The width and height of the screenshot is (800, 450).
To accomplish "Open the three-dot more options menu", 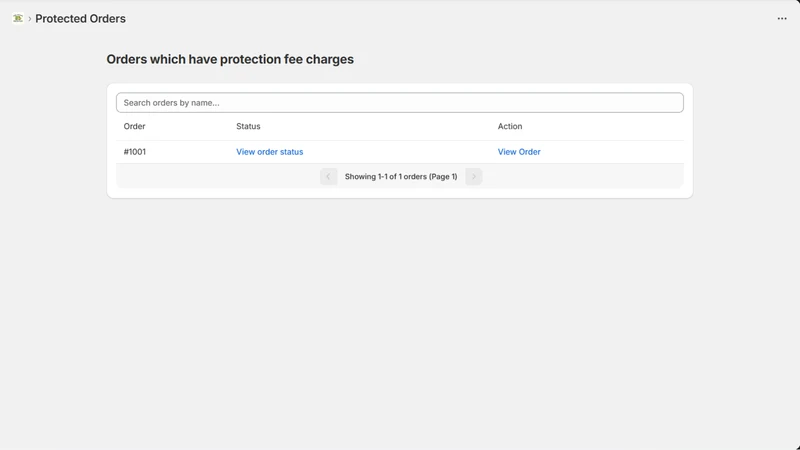I will pyautogui.click(x=782, y=18).
